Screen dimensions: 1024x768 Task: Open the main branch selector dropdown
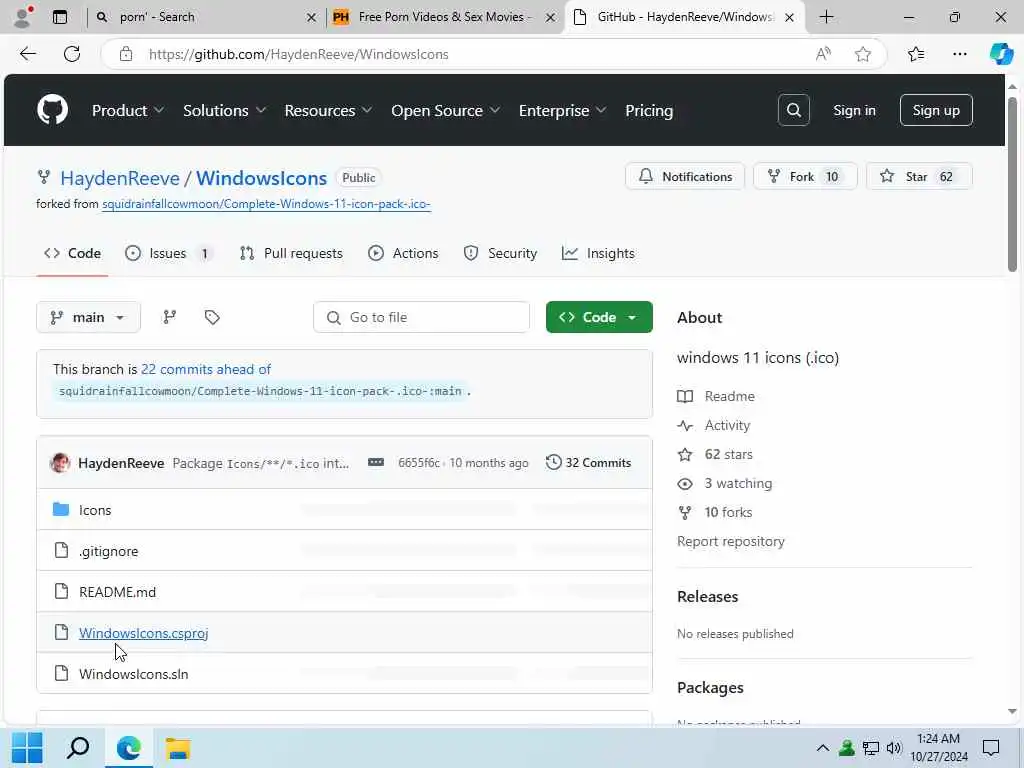pos(88,317)
